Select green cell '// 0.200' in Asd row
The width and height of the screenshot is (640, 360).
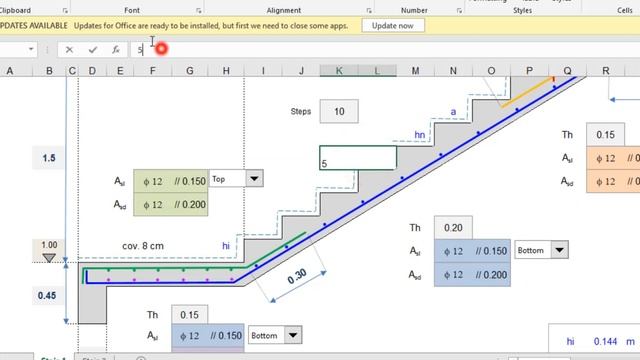[x=190, y=204]
